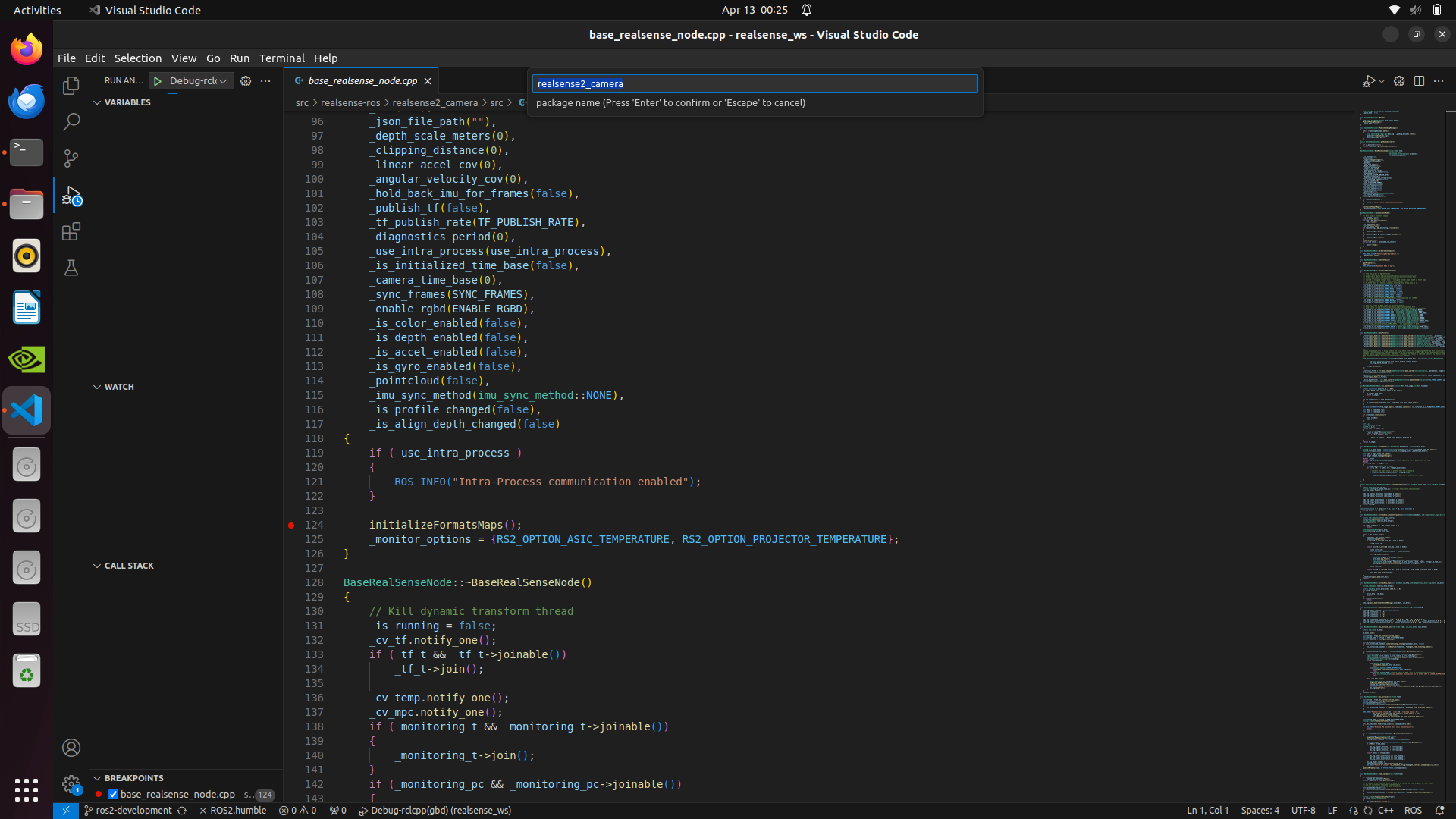1456x819 pixels.
Task: Select the Run and Debug view icon
Action: (71, 196)
